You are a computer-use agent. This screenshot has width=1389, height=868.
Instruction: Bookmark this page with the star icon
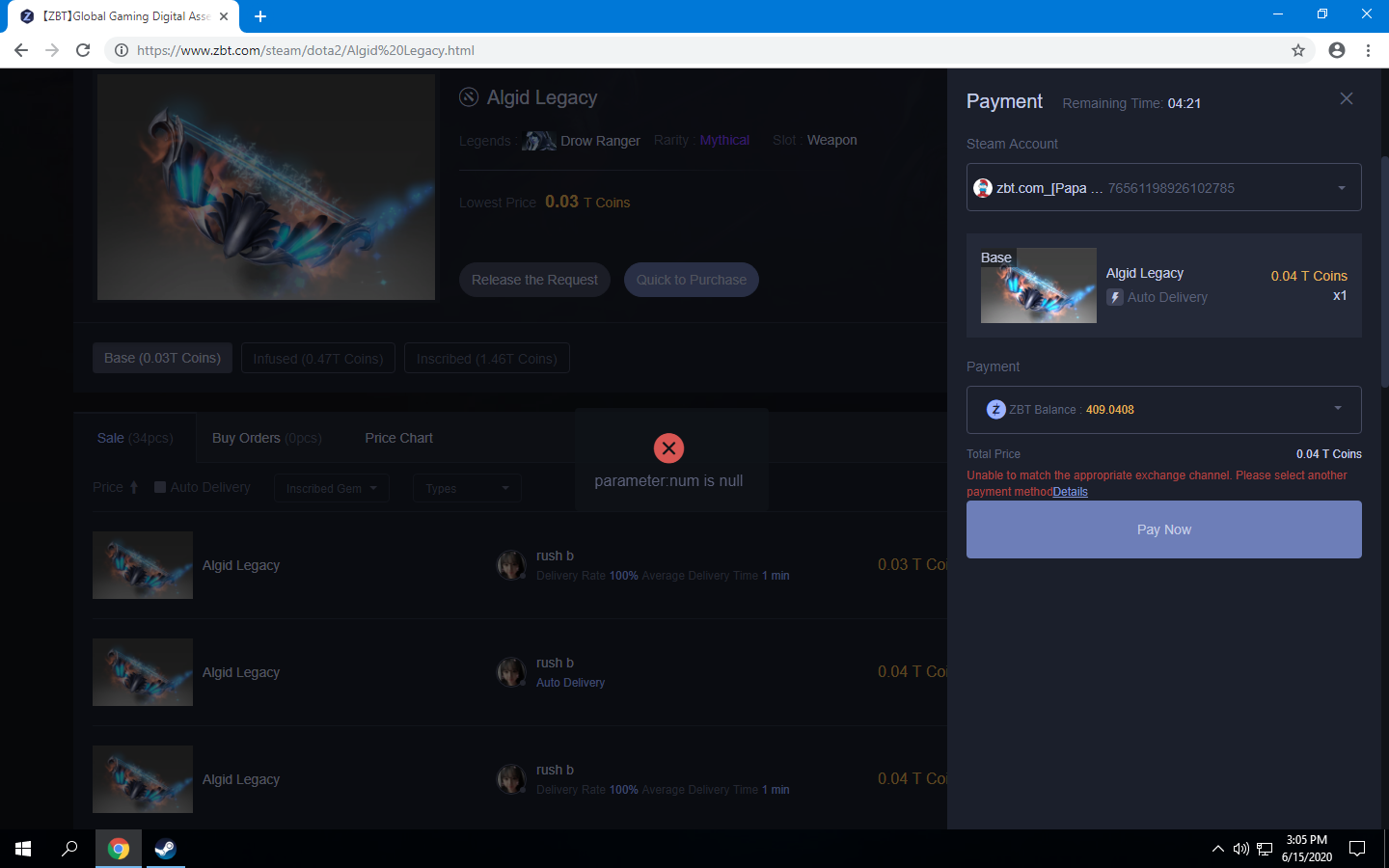(1298, 50)
